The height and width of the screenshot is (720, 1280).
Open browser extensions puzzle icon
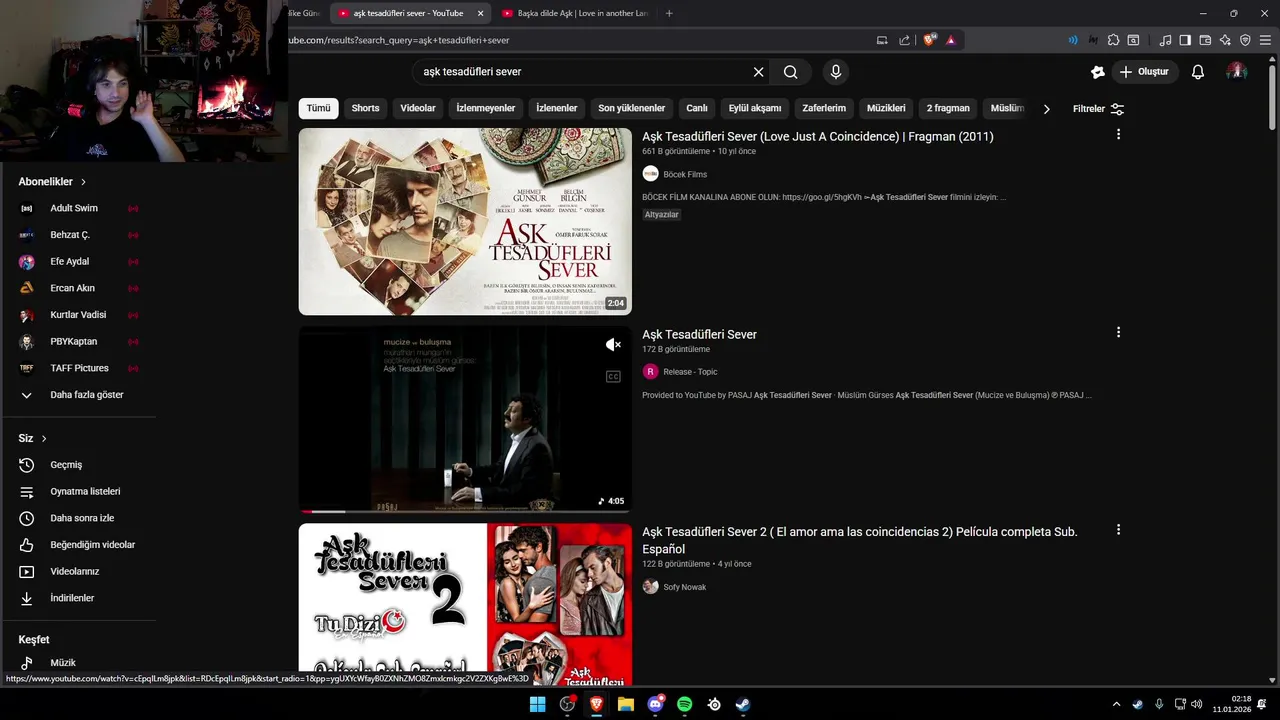(1113, 40)
